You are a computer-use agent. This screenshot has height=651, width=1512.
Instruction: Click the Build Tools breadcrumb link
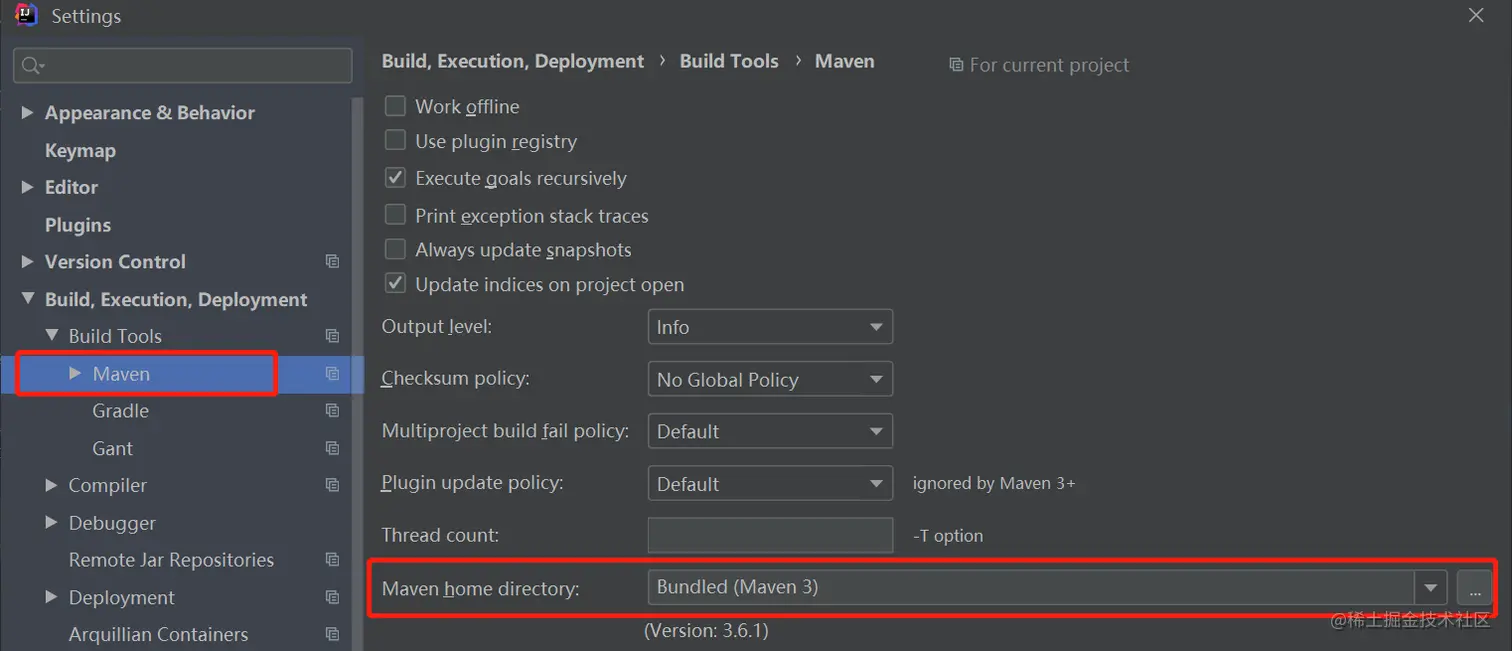[729, 61]
